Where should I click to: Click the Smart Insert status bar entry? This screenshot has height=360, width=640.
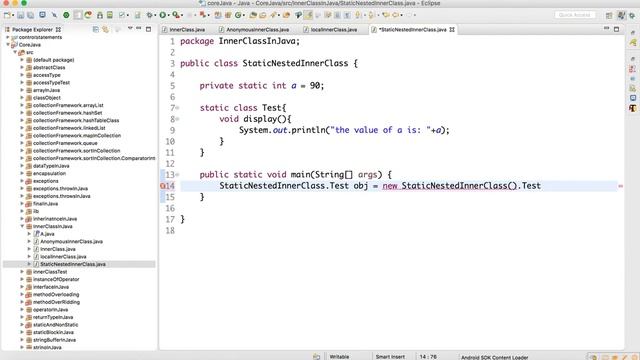coord(390,357)
